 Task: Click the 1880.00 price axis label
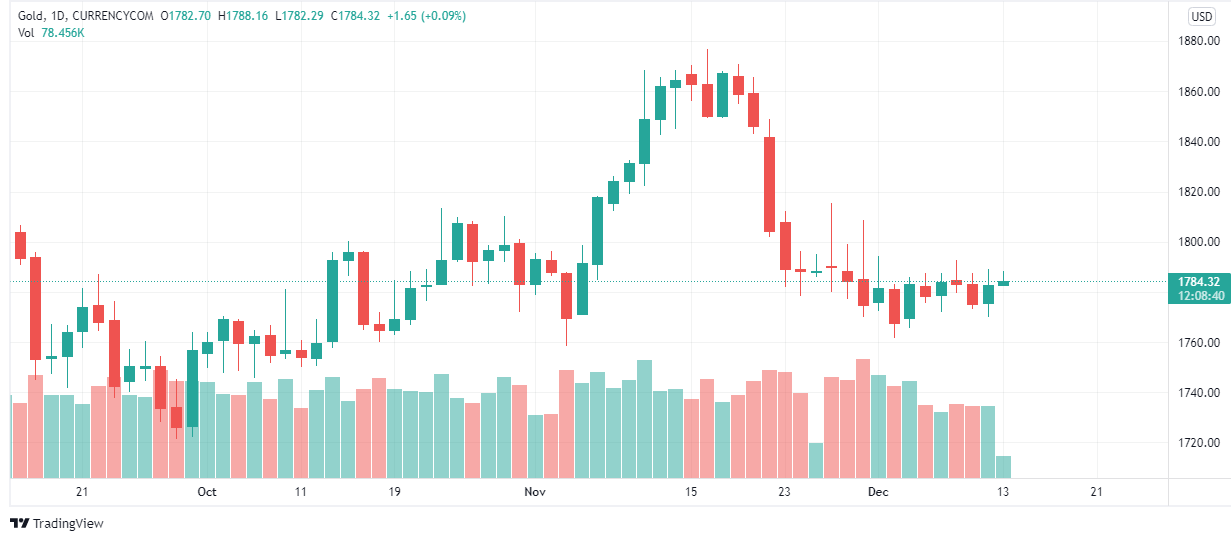pos(1199,41)
